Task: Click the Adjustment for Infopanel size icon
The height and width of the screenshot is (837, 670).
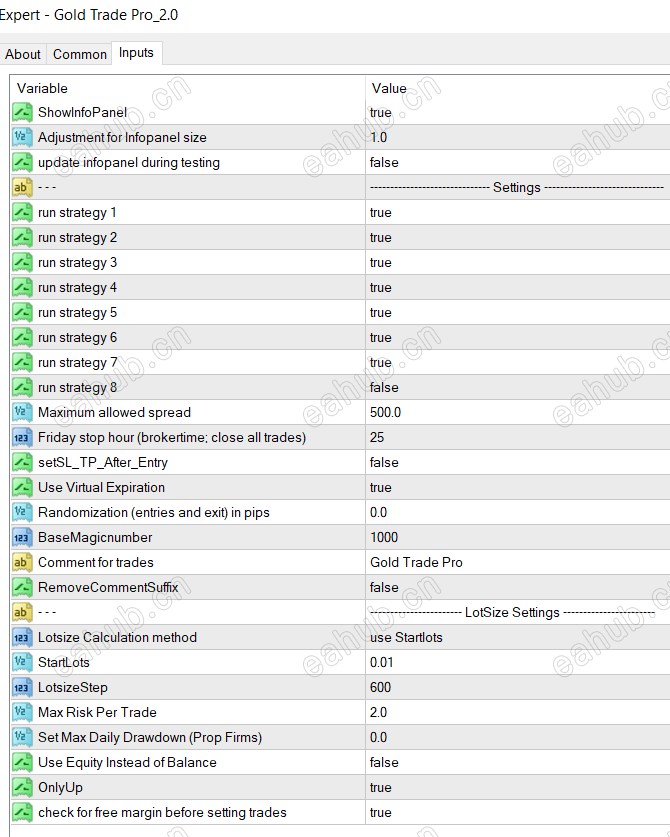Action: click(22, 138)
